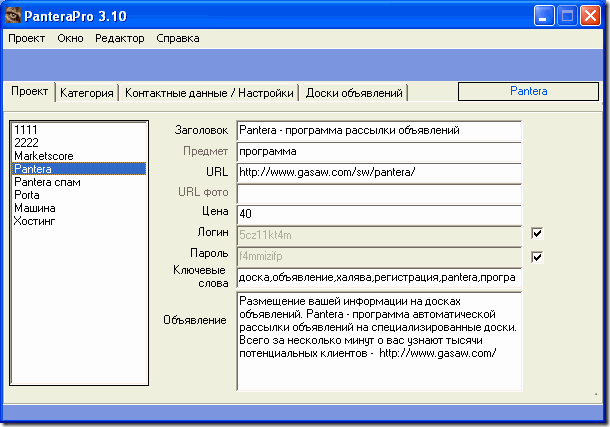The image size is (610, 427).
Task: Select the Marketscore project
Action: tap(79, 156)
